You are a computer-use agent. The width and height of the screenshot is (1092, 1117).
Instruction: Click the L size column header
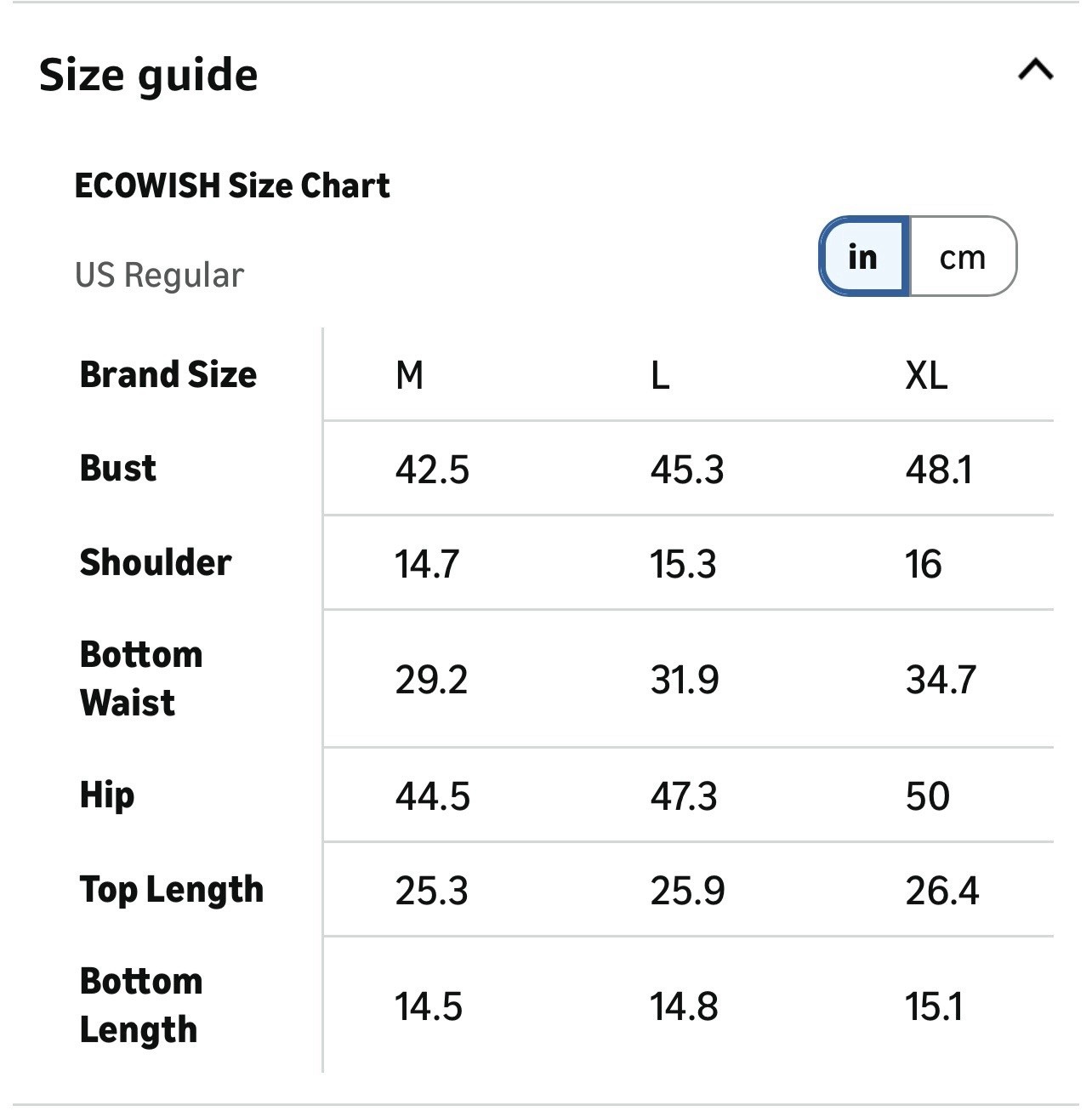[660, 375]
